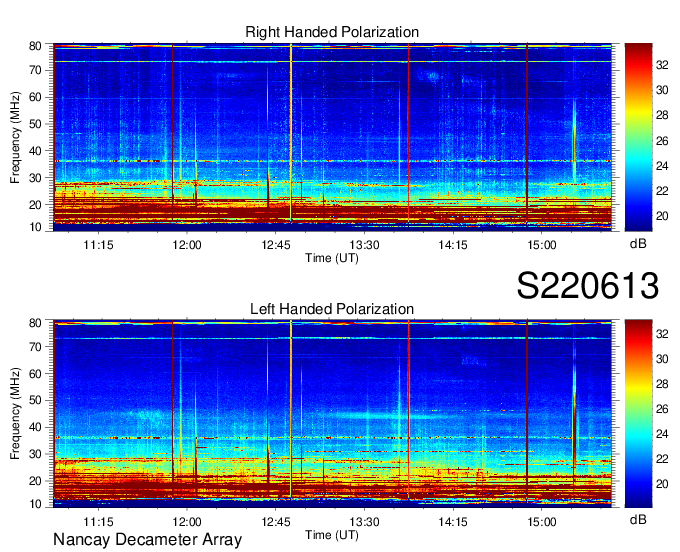Click the 50 MHz tick label on the top plot
The image size is (680, 552).
pyautogui.click(x=35, y=124)
